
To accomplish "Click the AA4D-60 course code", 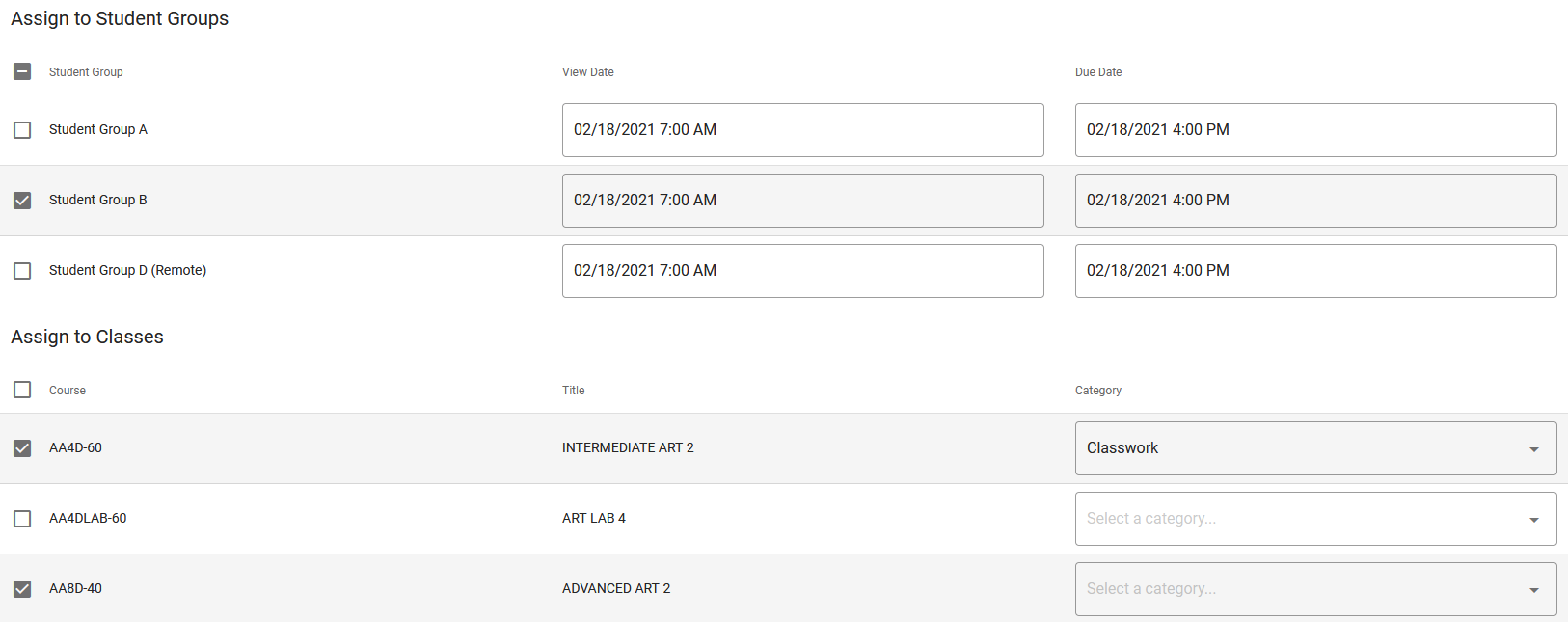I will tap(75, 447).
